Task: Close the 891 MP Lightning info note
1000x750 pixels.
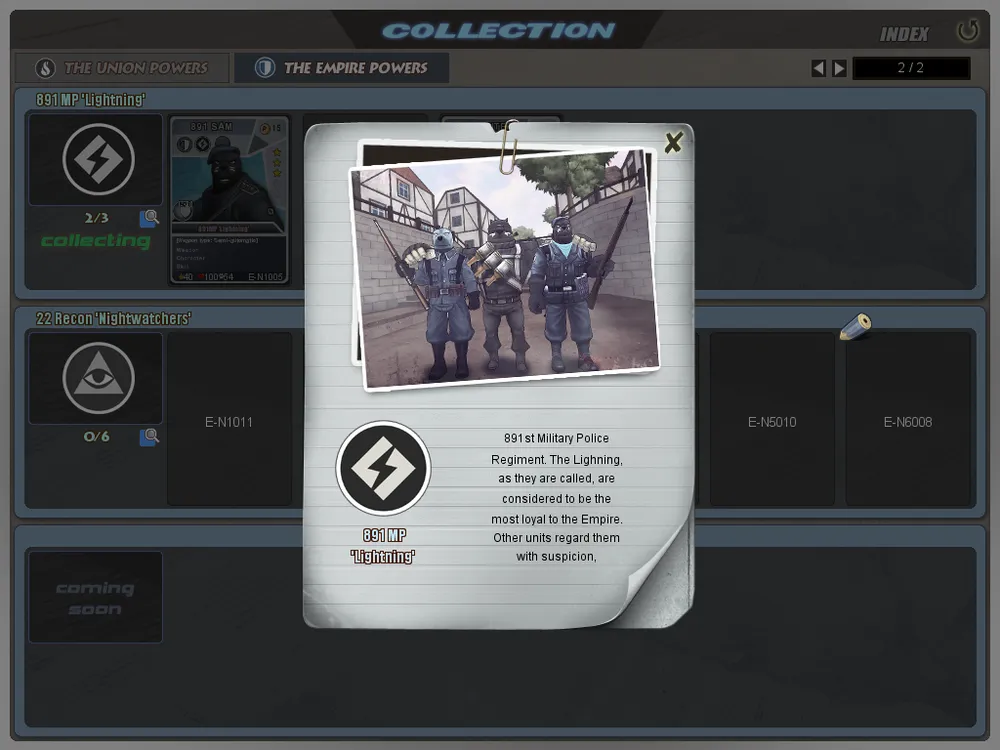Action: click(x=673, y=142)
